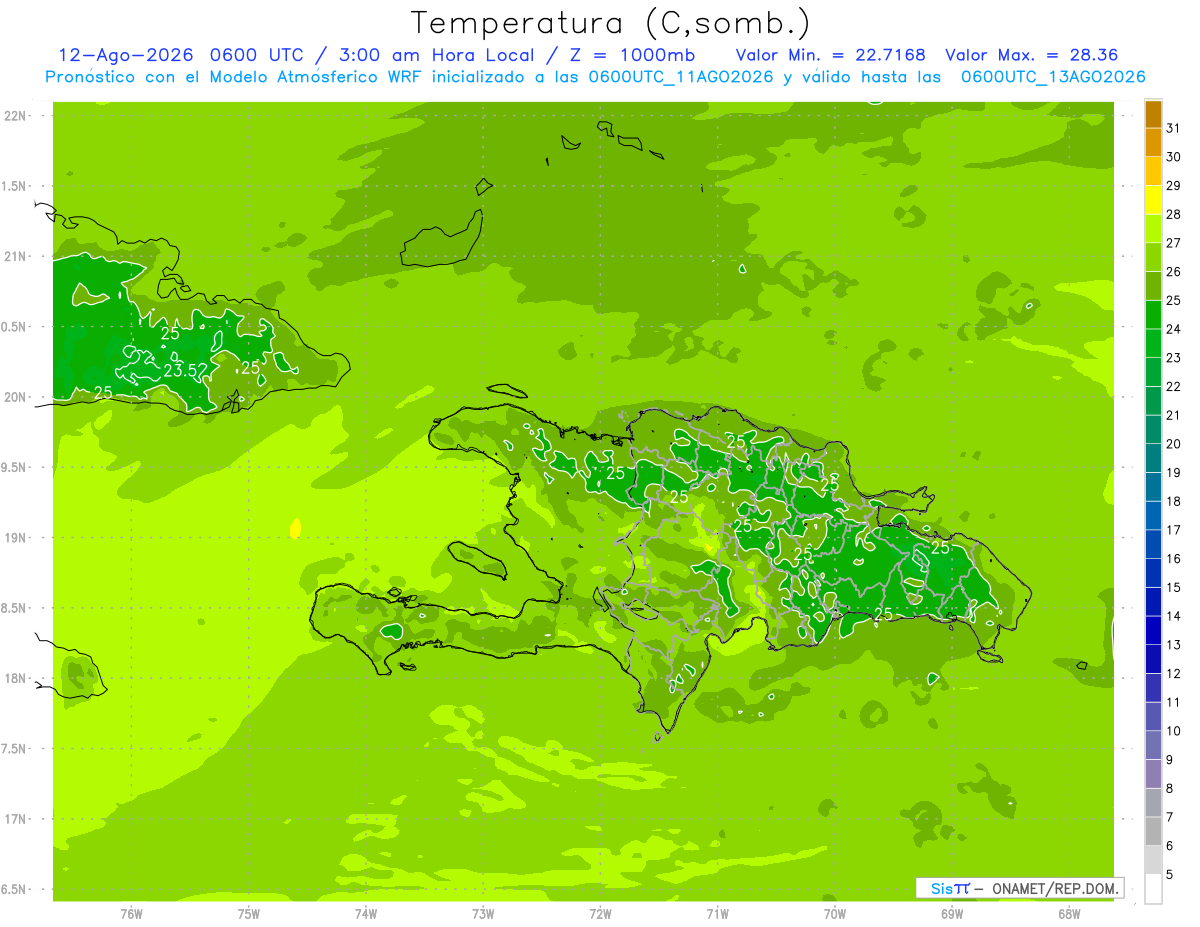Click the start stamp "0600UTC_11AGO2026"
1200x927 pixels.
pos(681,76)
